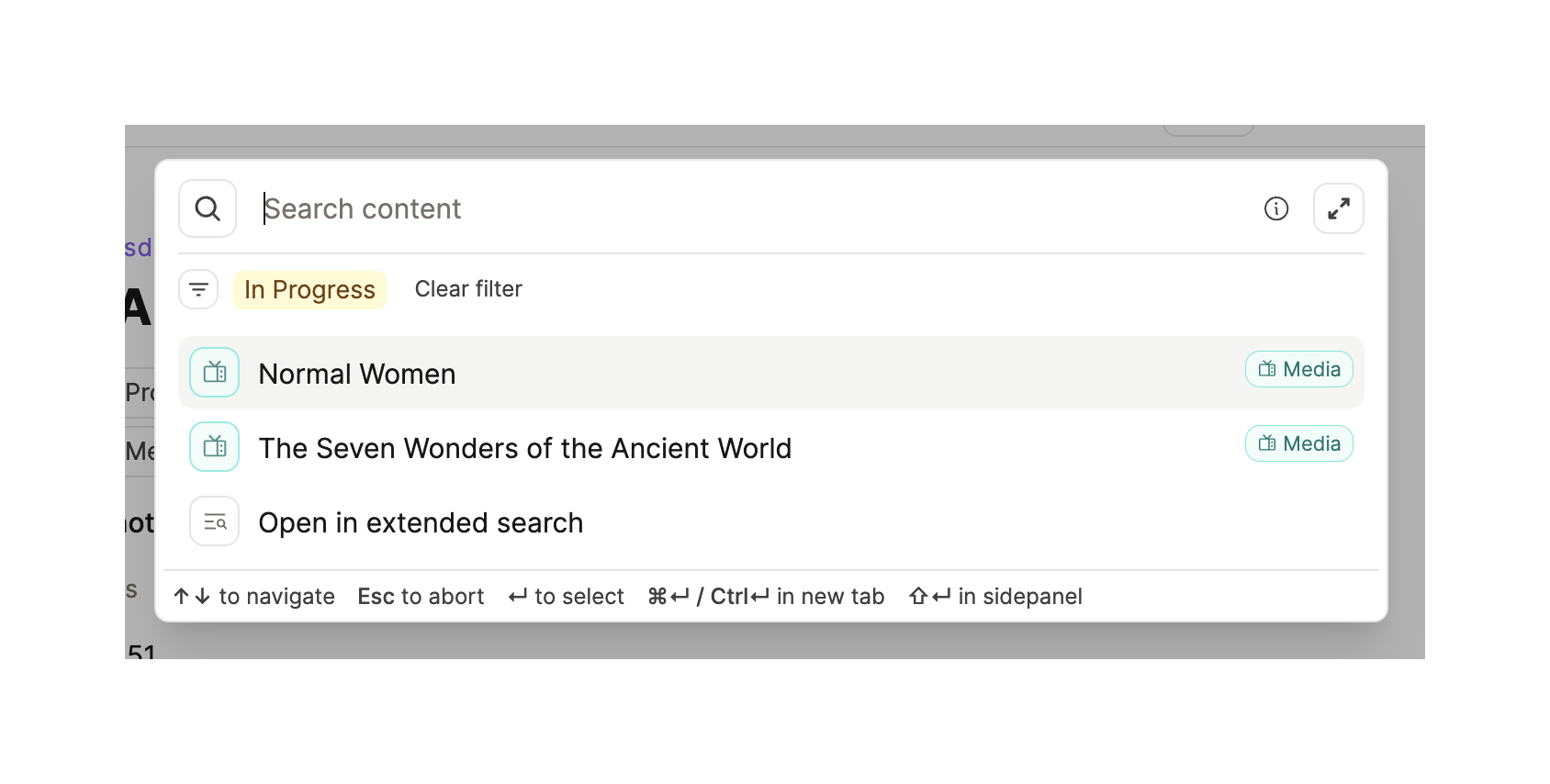Click the TV icon inside Seven Wonders' Media tag
Image resolution: width=1550 pixels, height=784 pixels.
[1267, 443]
